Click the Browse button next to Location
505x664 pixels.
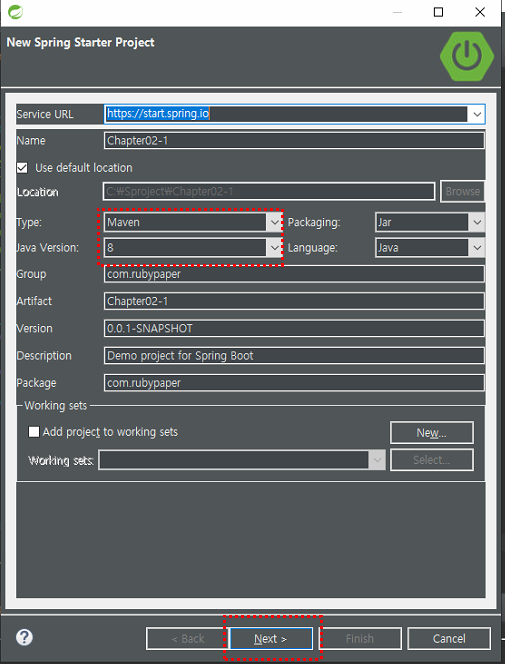[463, 191]
